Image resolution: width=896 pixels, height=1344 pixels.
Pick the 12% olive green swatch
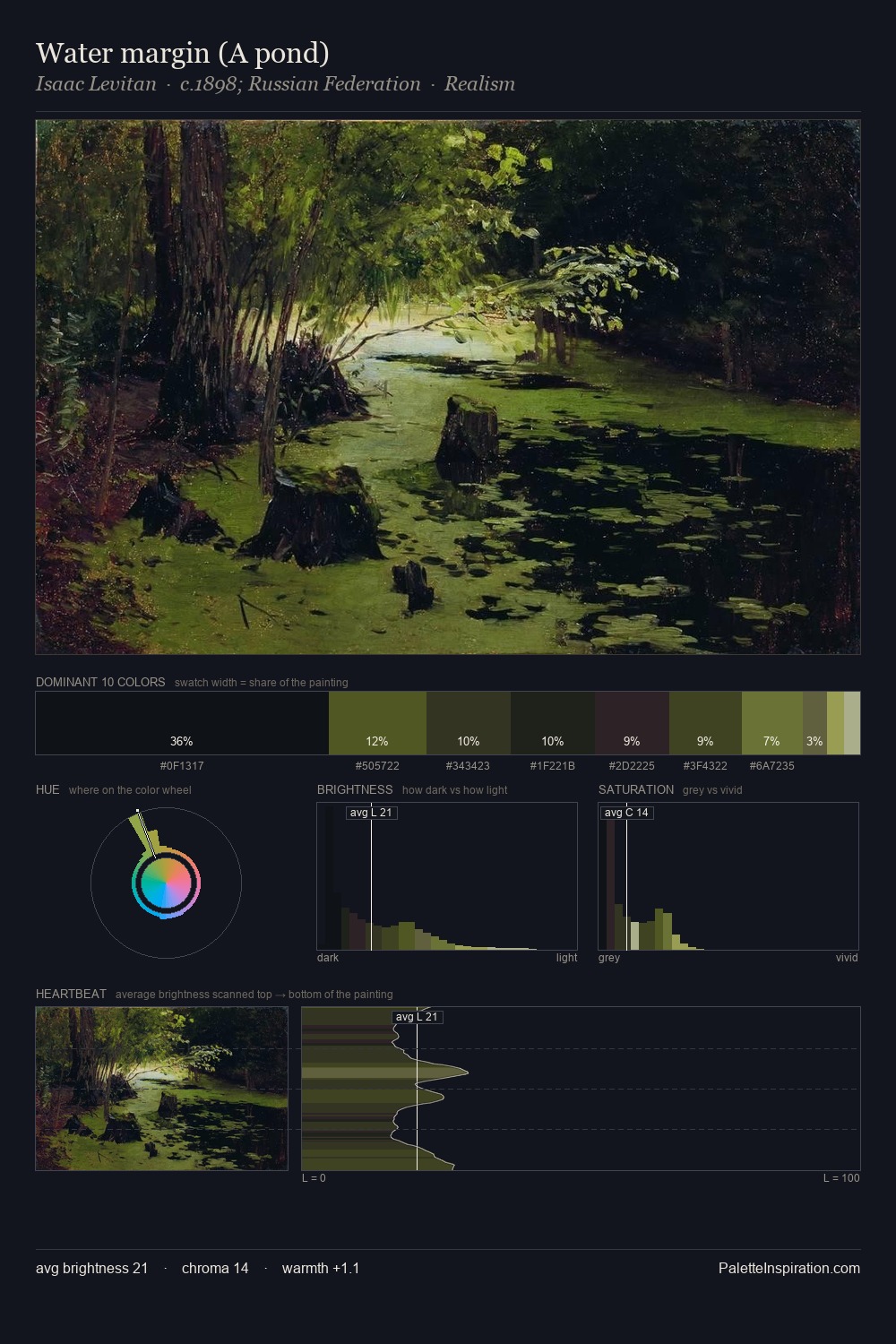(x=377, y=723)
